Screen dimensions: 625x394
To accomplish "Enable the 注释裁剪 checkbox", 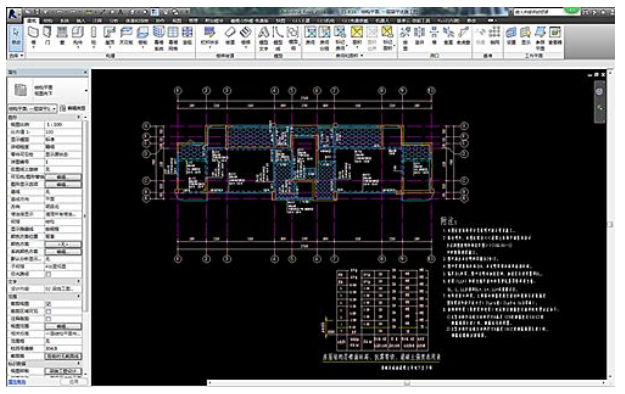I will [48, 319].
